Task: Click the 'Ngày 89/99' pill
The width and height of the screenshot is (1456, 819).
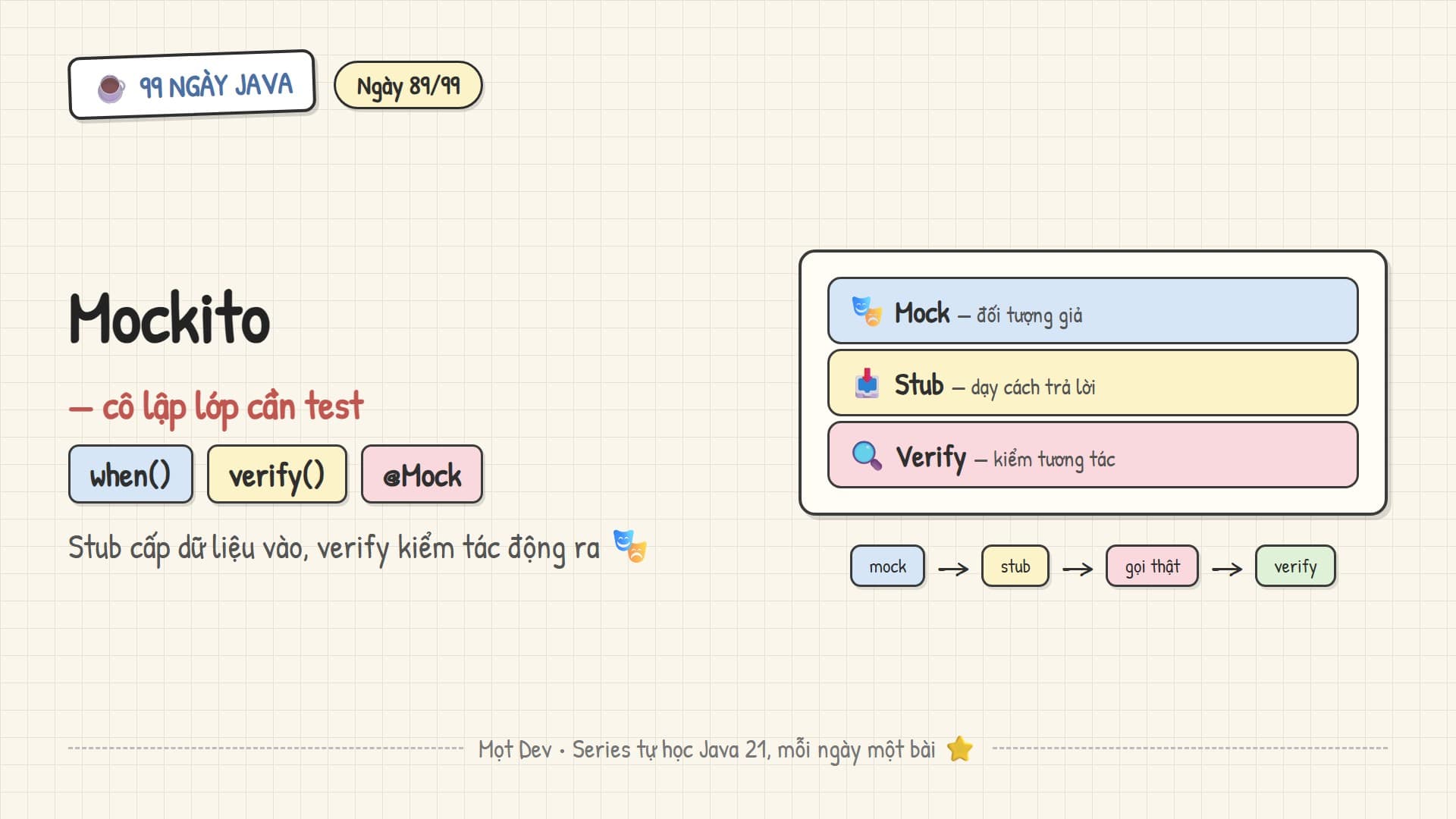Action: [x=408, y=85]
